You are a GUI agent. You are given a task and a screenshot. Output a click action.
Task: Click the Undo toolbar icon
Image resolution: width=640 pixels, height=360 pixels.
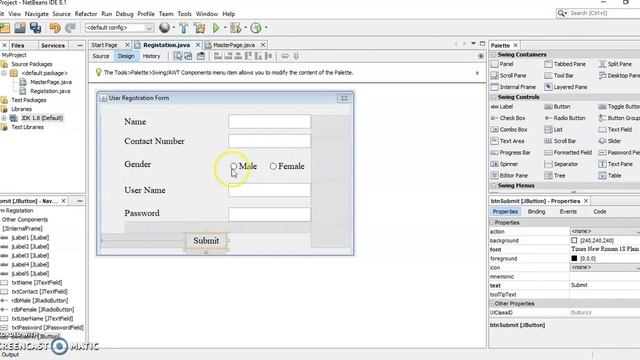[55, 28]
